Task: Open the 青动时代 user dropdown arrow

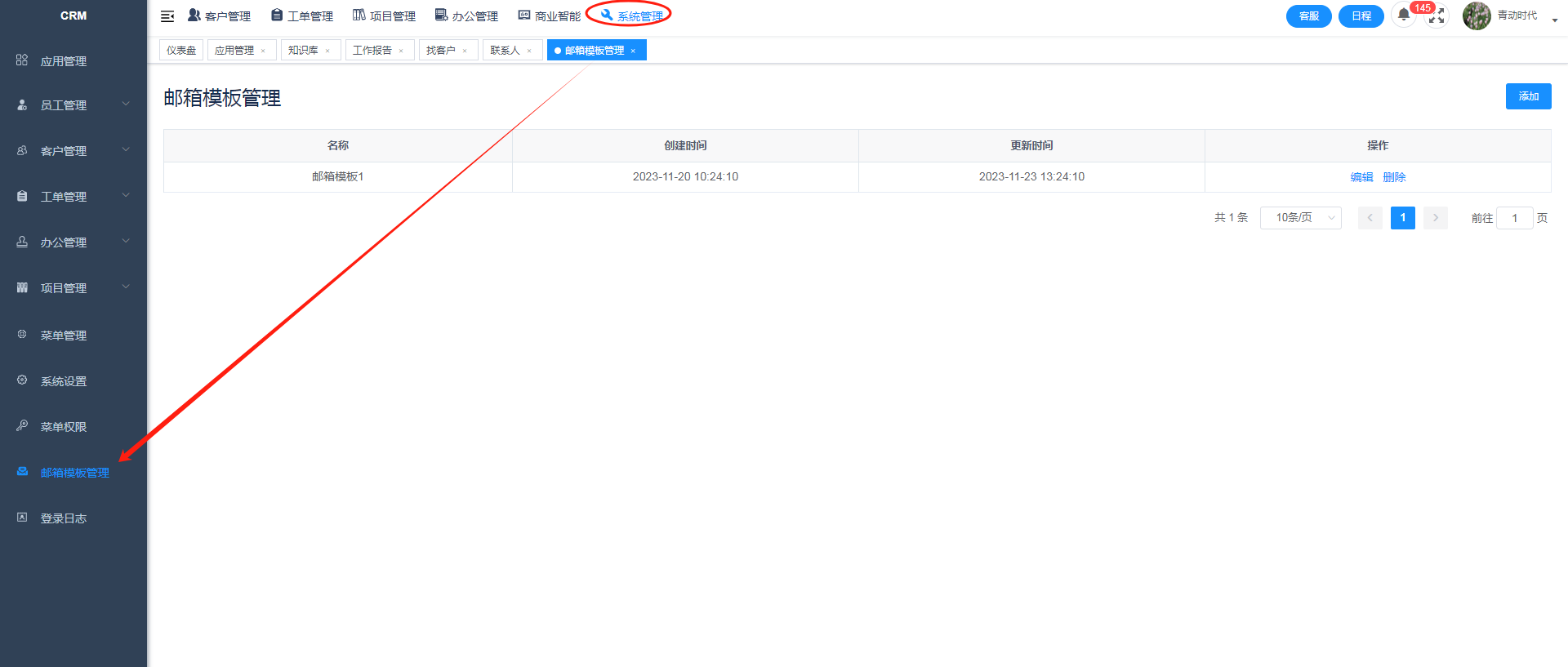Action: [1554, 20]
